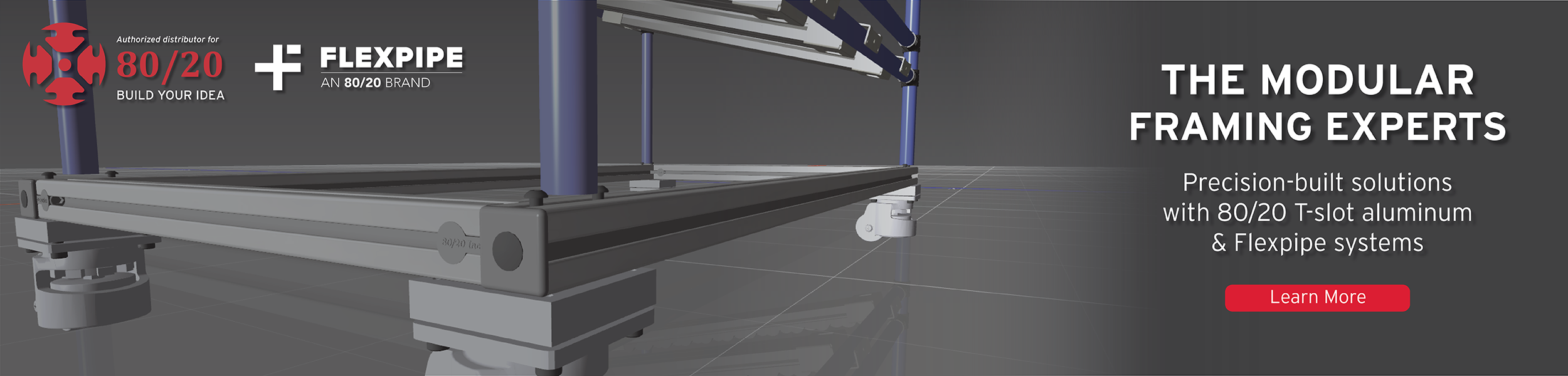Select the 'AN 80/20 BRAND' tagline

[375, 83]
